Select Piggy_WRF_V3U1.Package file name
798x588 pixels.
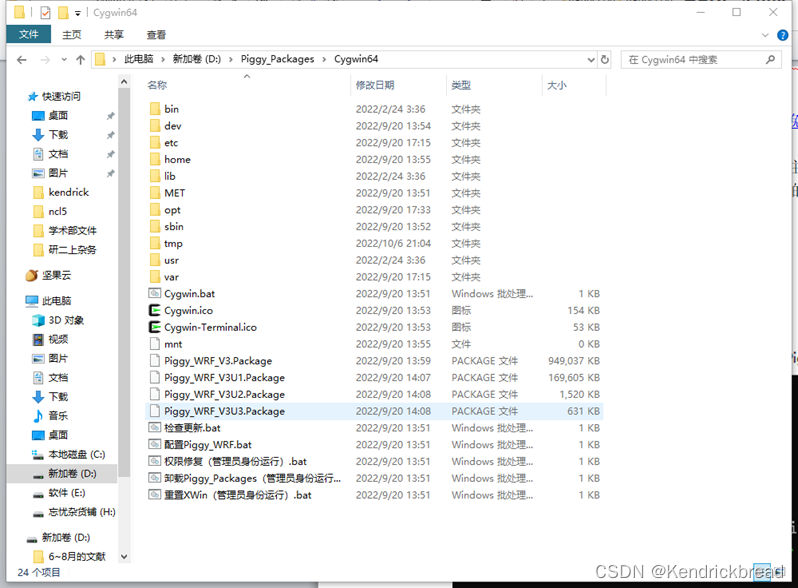click(224, 378)
